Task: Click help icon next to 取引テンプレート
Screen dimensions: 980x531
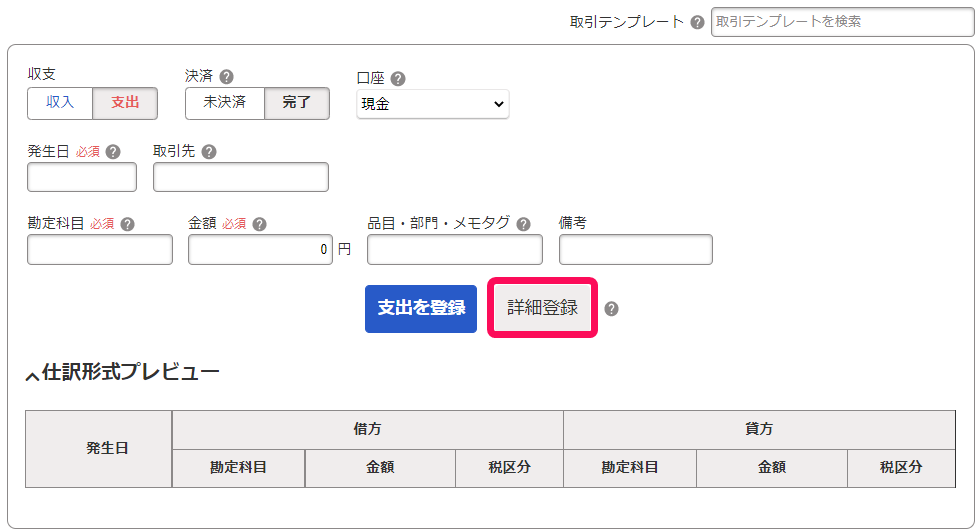Action: pos(698,22)
